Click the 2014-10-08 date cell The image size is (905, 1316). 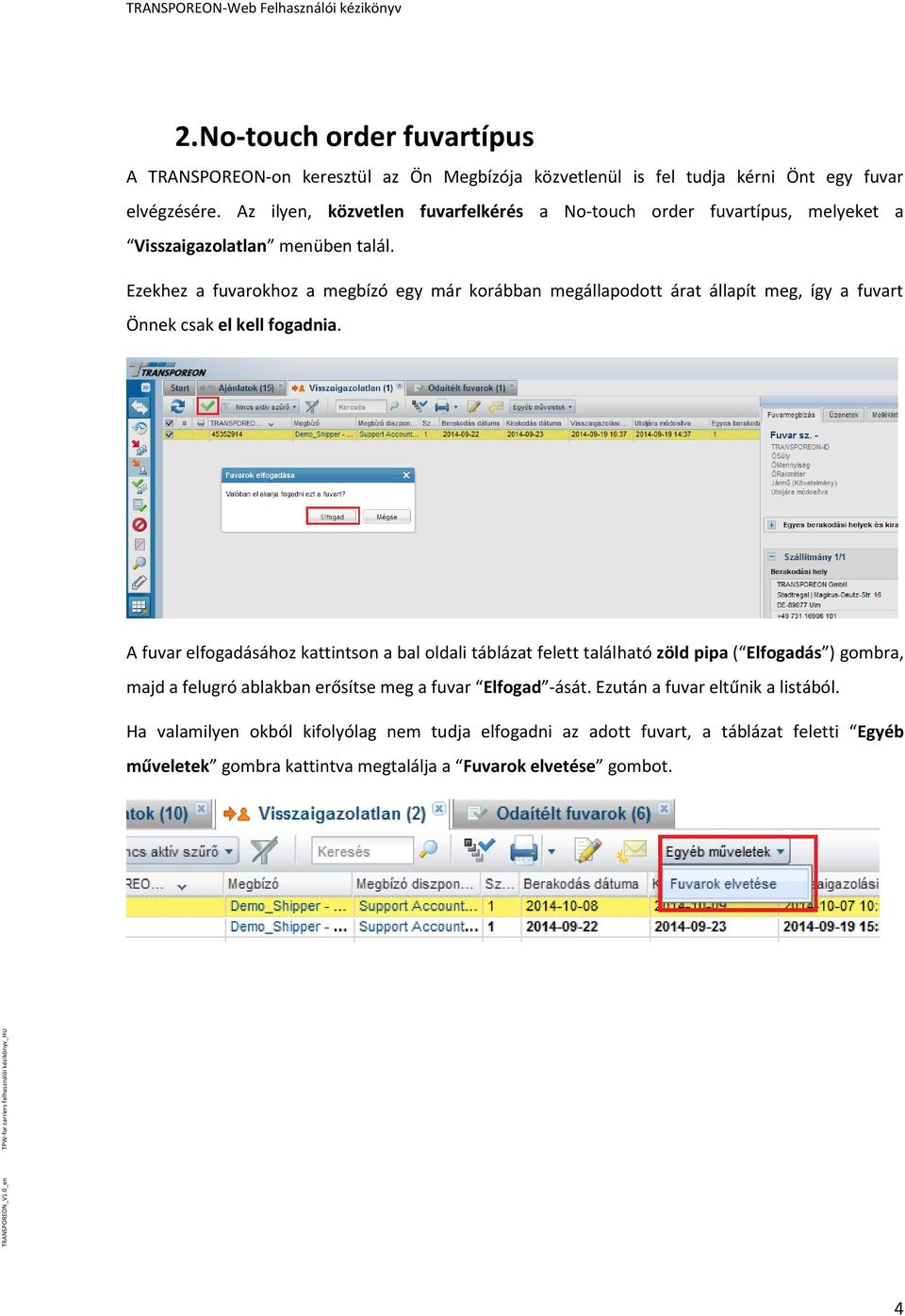(584, 906)
